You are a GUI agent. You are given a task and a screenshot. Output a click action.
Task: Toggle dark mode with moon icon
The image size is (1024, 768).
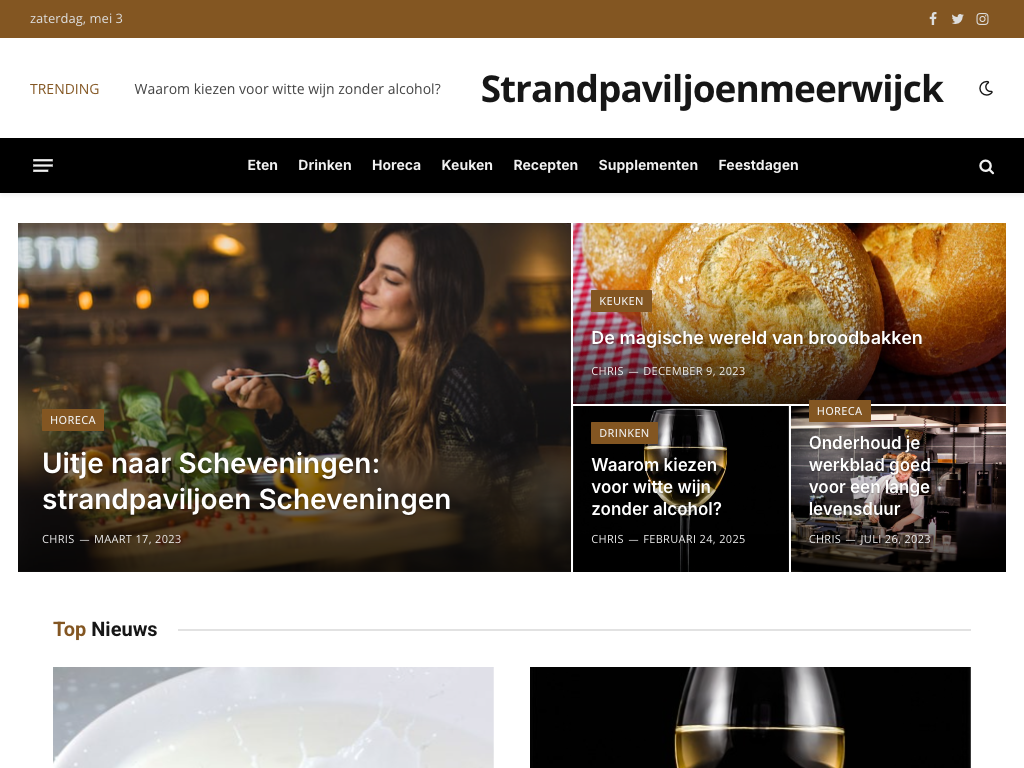point(986,88)
